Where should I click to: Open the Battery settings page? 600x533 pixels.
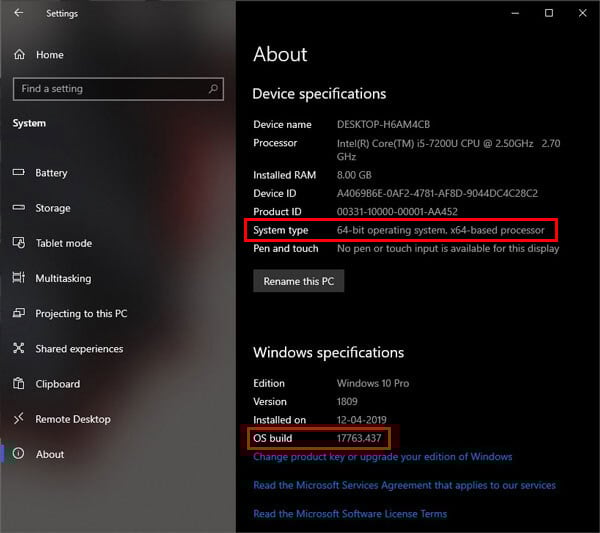(51, 173)
